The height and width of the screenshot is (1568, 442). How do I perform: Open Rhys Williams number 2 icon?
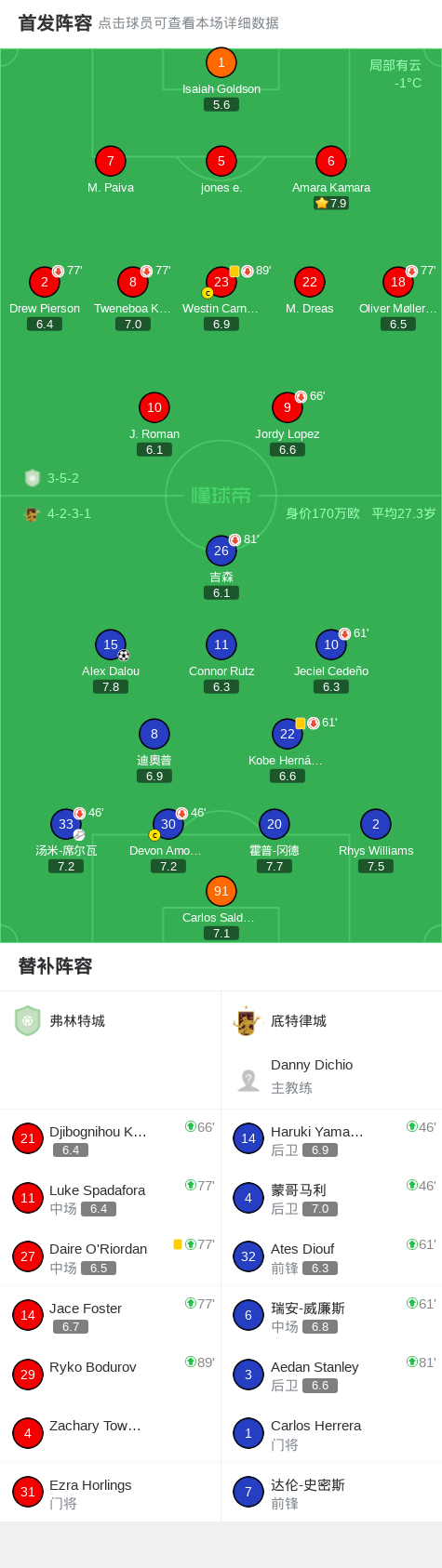click(x=376, y=824)
